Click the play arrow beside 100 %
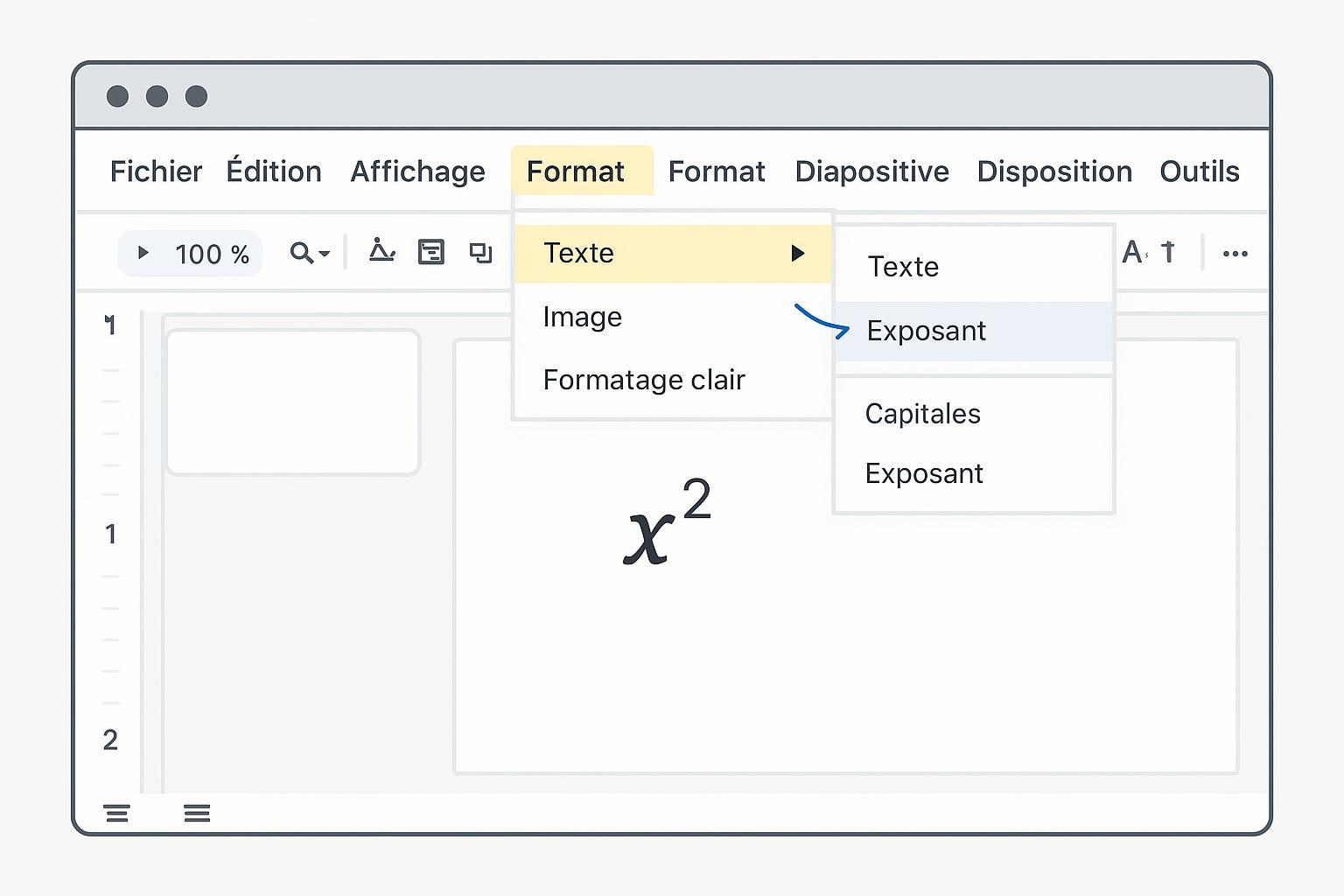The image size is (1344, 896). point(143,253)
